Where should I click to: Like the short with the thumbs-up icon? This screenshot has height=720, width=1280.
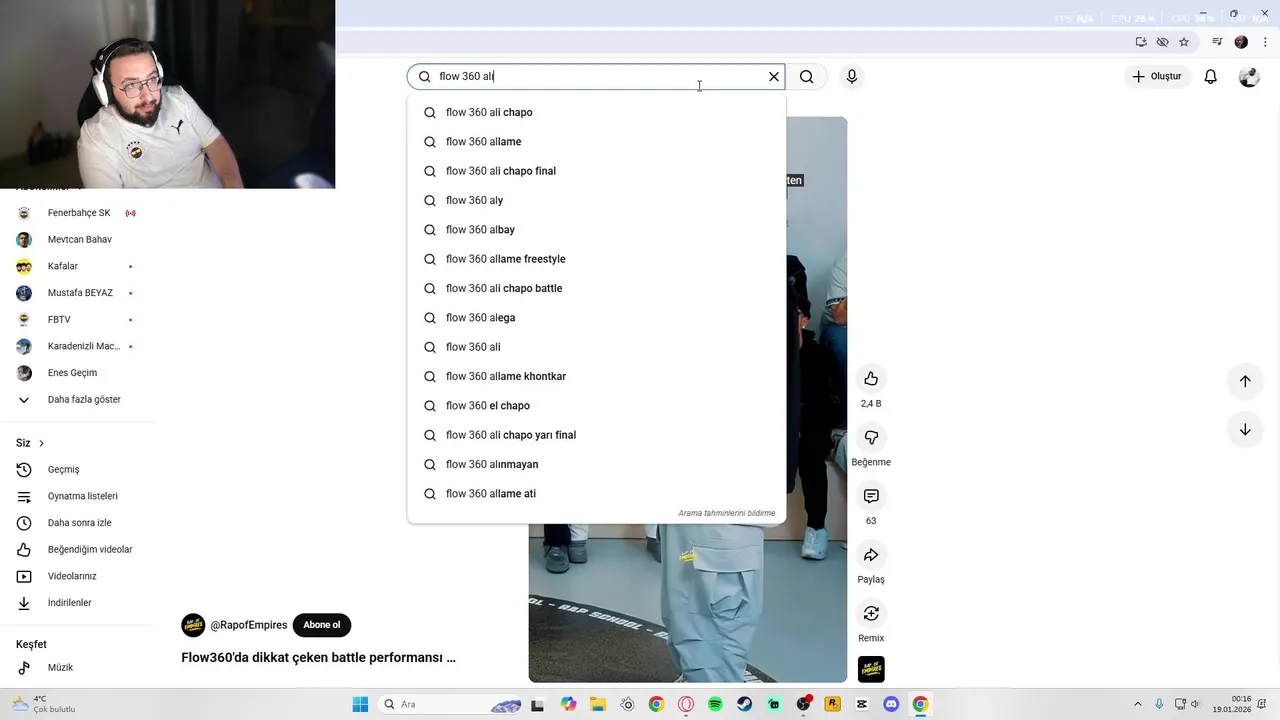[x=871, y=379]
